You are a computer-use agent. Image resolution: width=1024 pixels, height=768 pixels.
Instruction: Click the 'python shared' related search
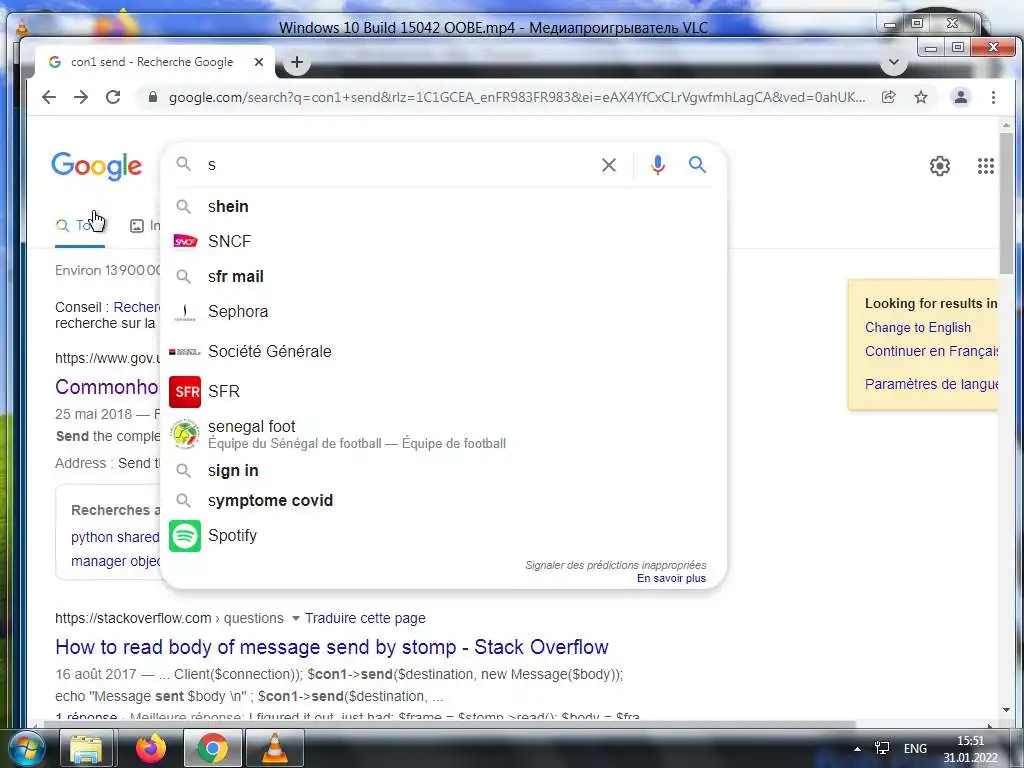coord(115,537)
